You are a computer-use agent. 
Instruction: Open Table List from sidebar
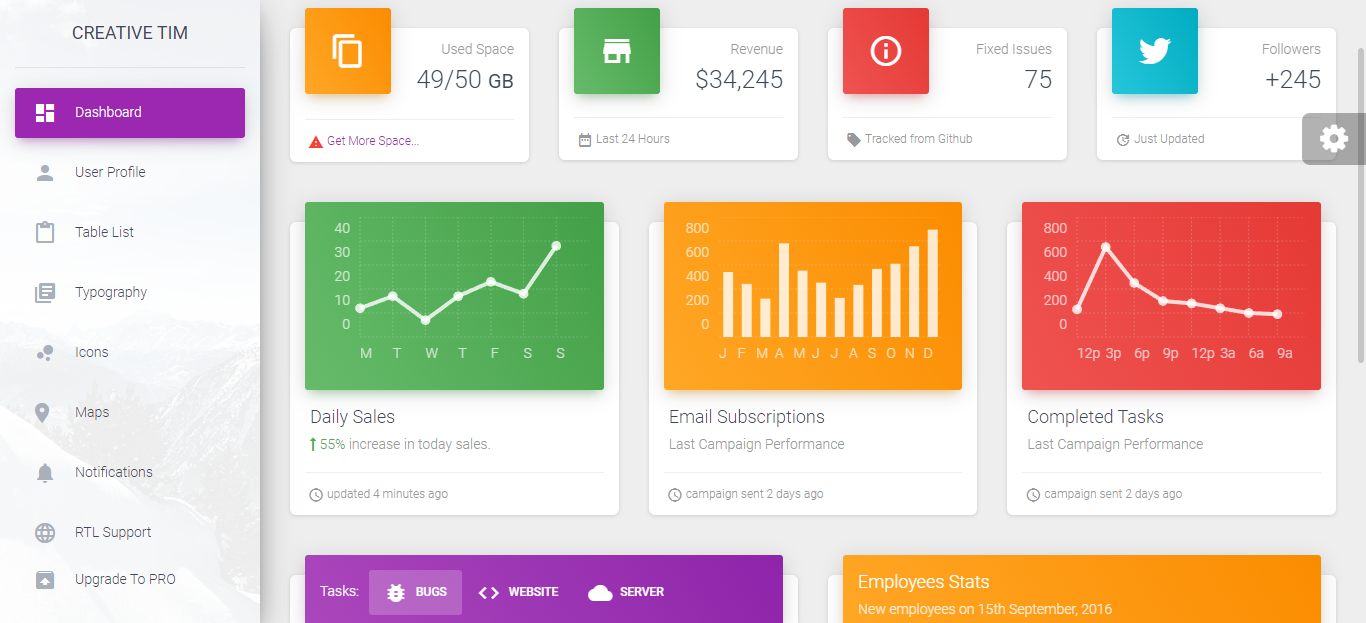104,232
